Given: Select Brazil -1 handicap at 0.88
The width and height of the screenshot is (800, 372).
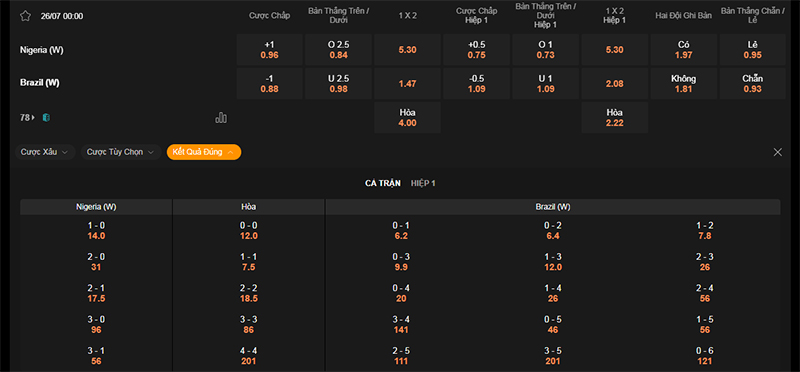Looking at the screenshot, I should [x=269, y=84].
